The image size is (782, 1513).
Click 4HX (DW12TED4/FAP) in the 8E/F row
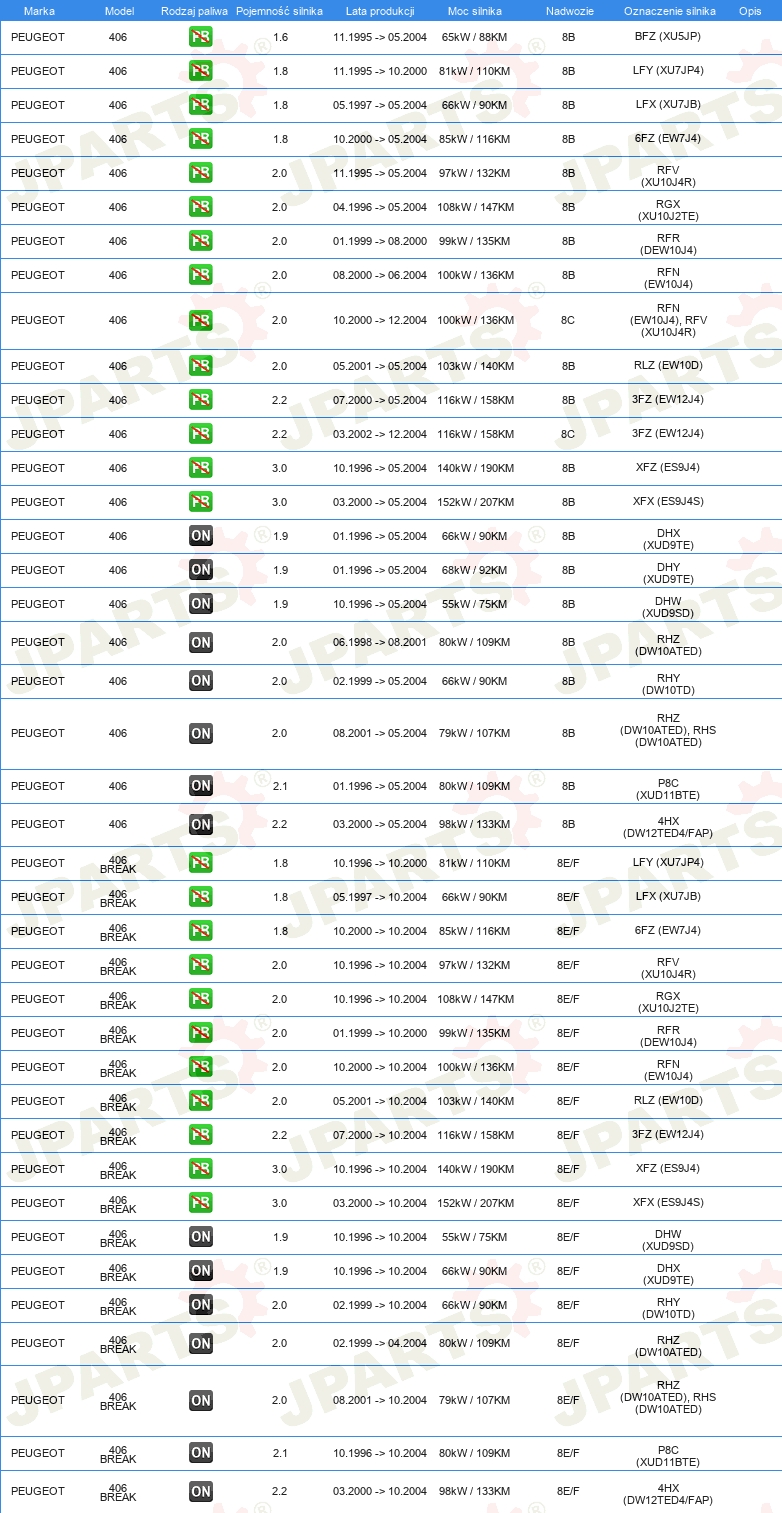point(668,1494)
